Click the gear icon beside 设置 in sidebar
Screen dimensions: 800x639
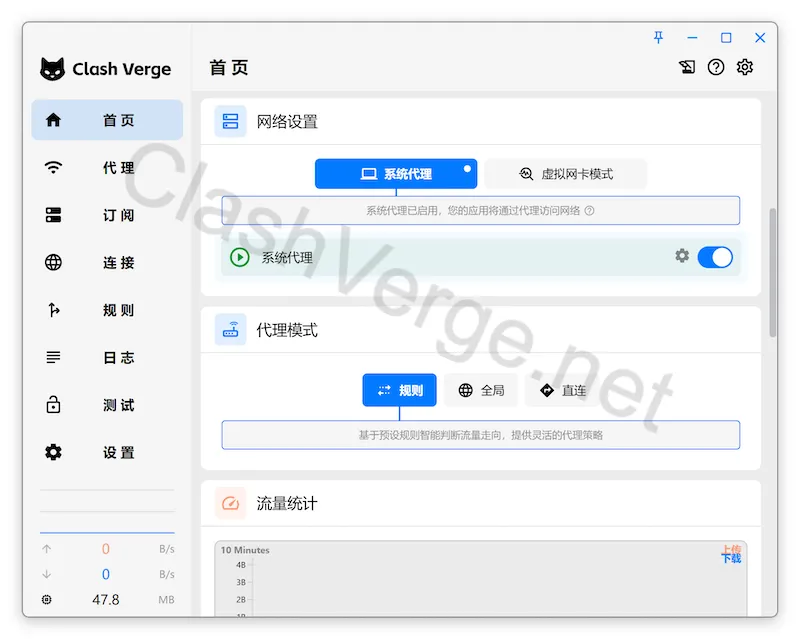[x=53, y=452]
